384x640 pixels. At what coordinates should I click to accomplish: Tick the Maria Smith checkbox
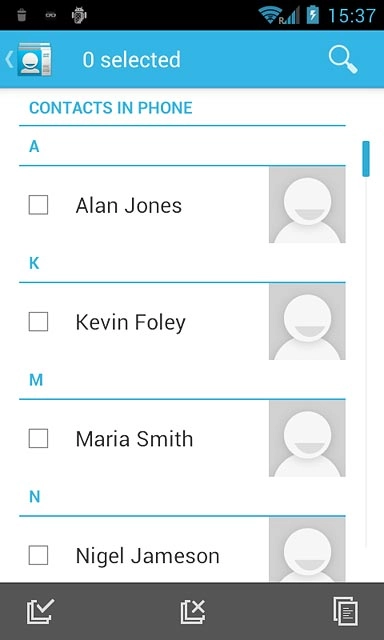click(38, 438)
